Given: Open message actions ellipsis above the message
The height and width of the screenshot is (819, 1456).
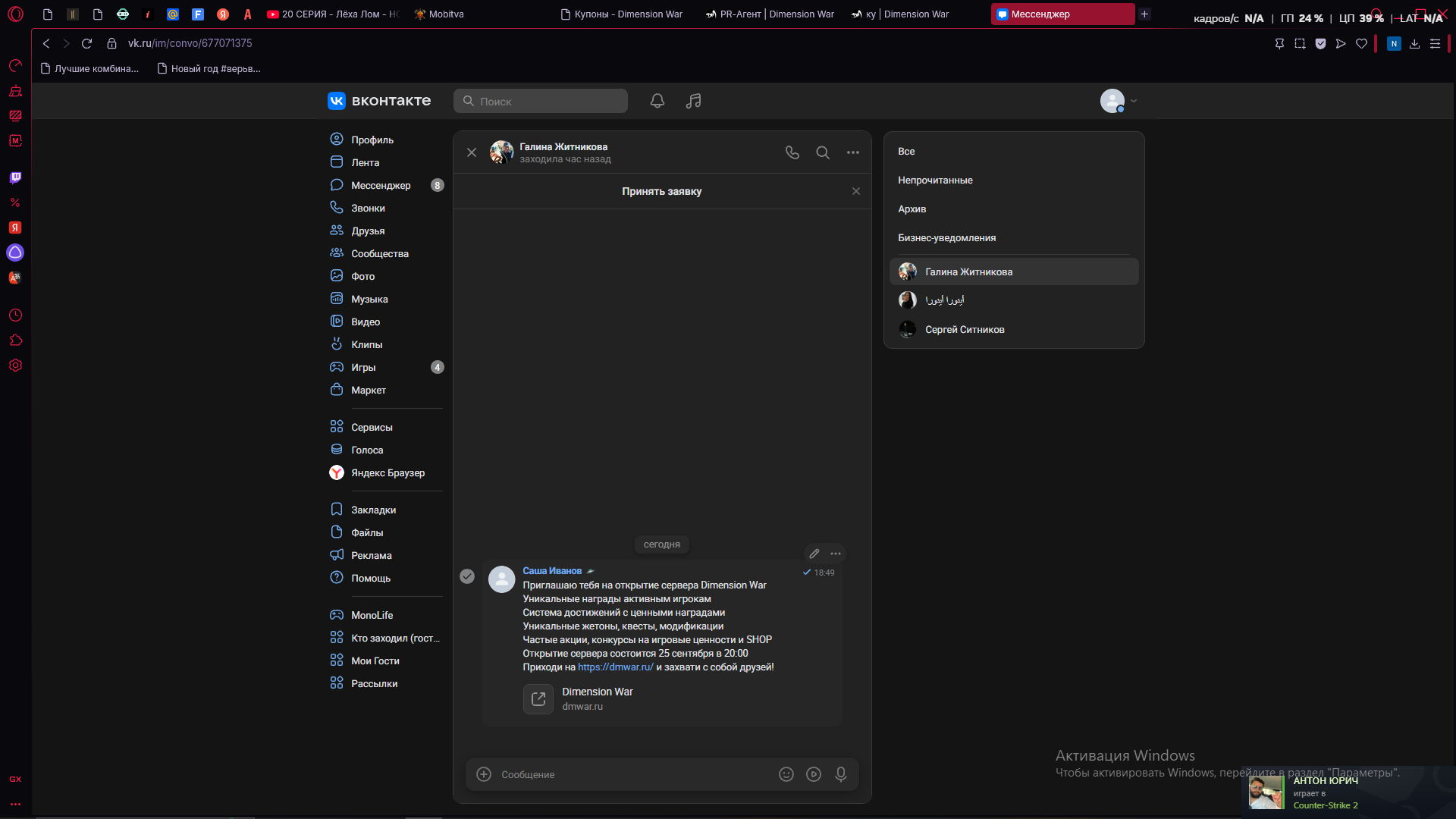Looking at the screenshot, I should [x=836, y=554].
